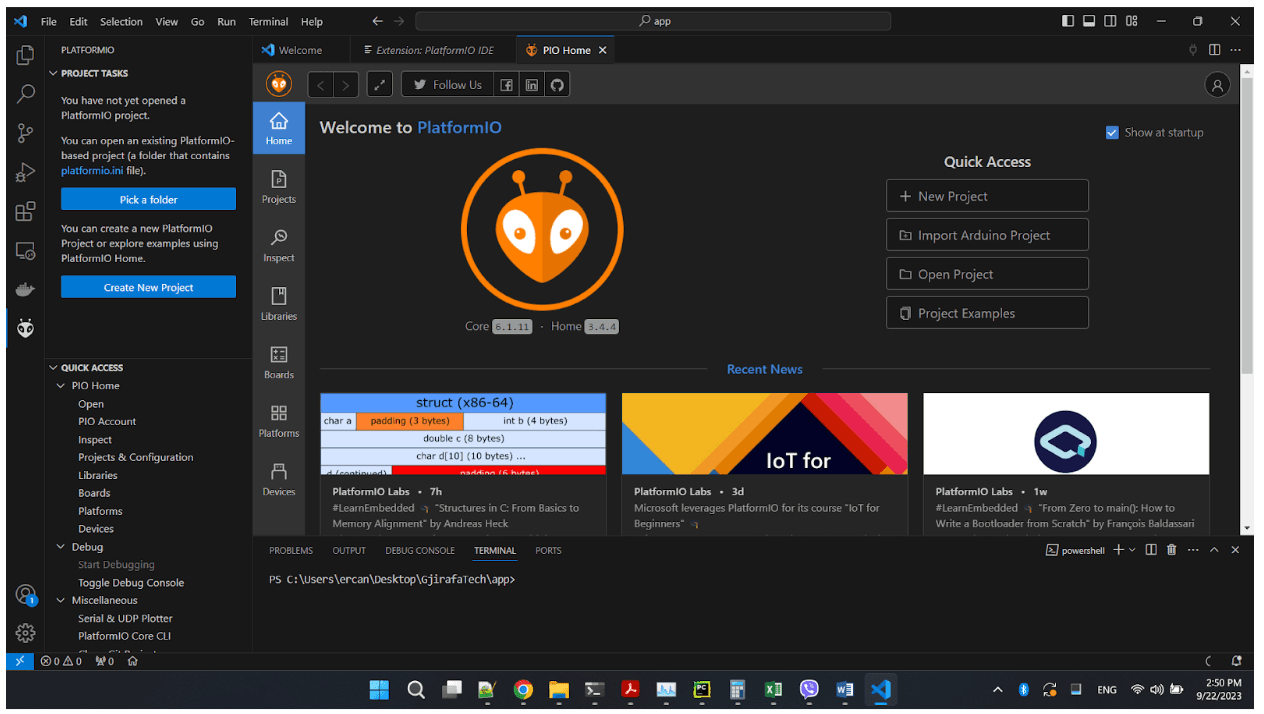The height and width of the screenshot is (714, 1264).
Task: Switch to the DEBUG CONSOLE panel tab
Action: pyautogui.click(x=420, y=550)
